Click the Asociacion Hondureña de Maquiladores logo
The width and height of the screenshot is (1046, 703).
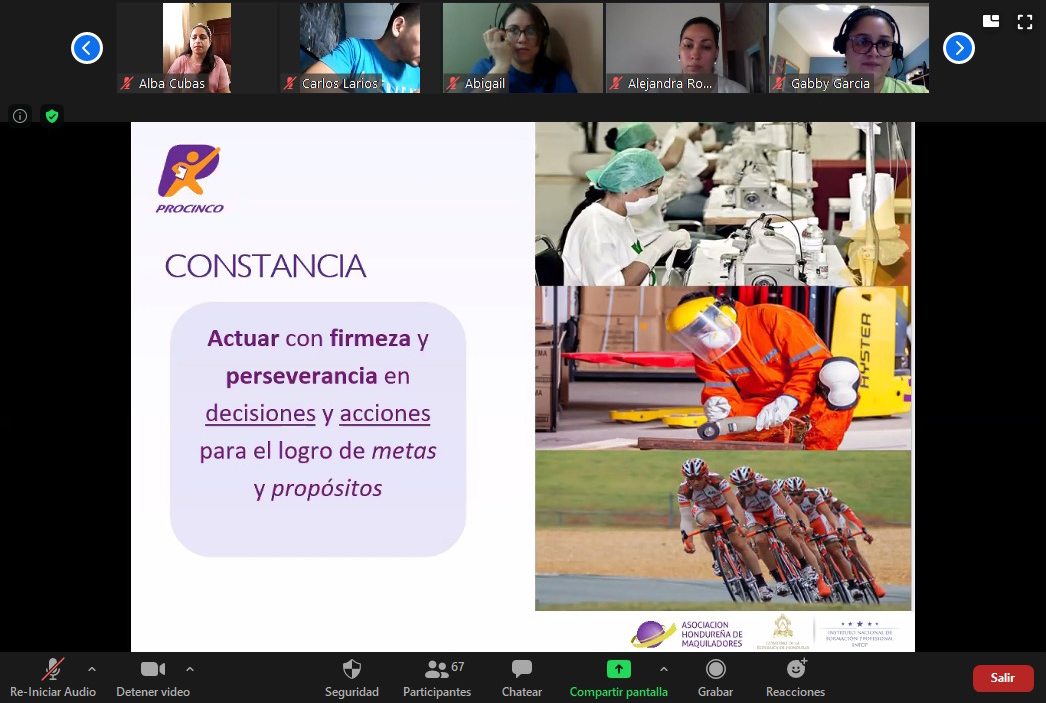[x=687, y=634]
